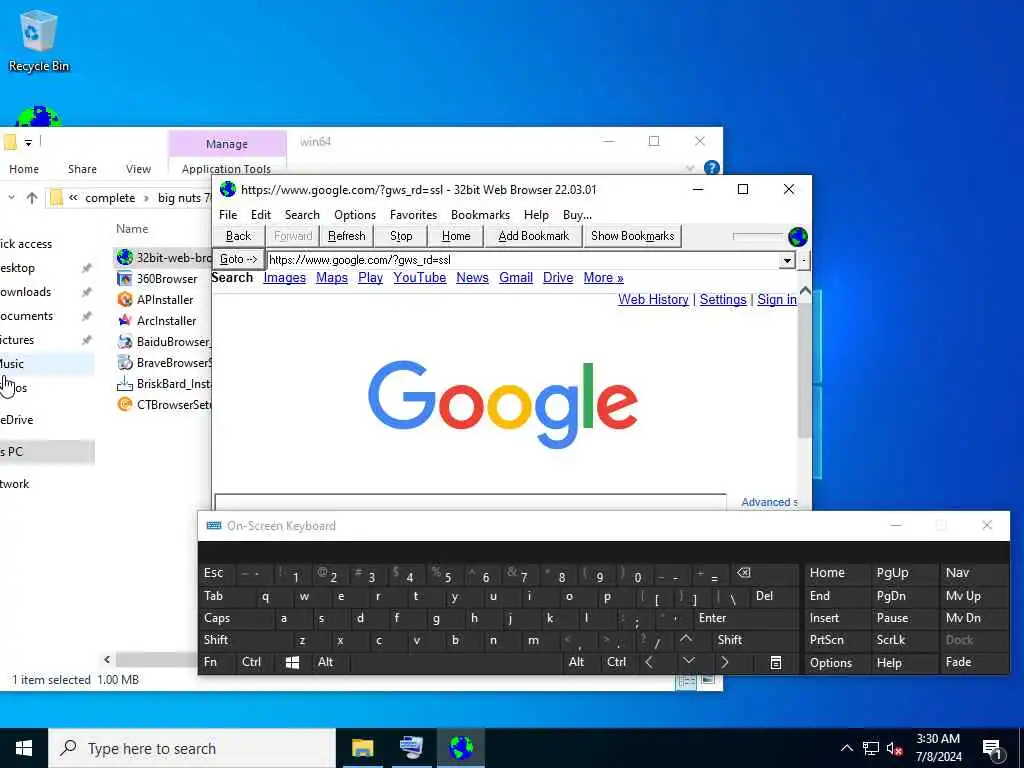Expand the browser address bar dropdown
Screen dimensions: 1024x768
pyautogui.click(x=787, y=261)
